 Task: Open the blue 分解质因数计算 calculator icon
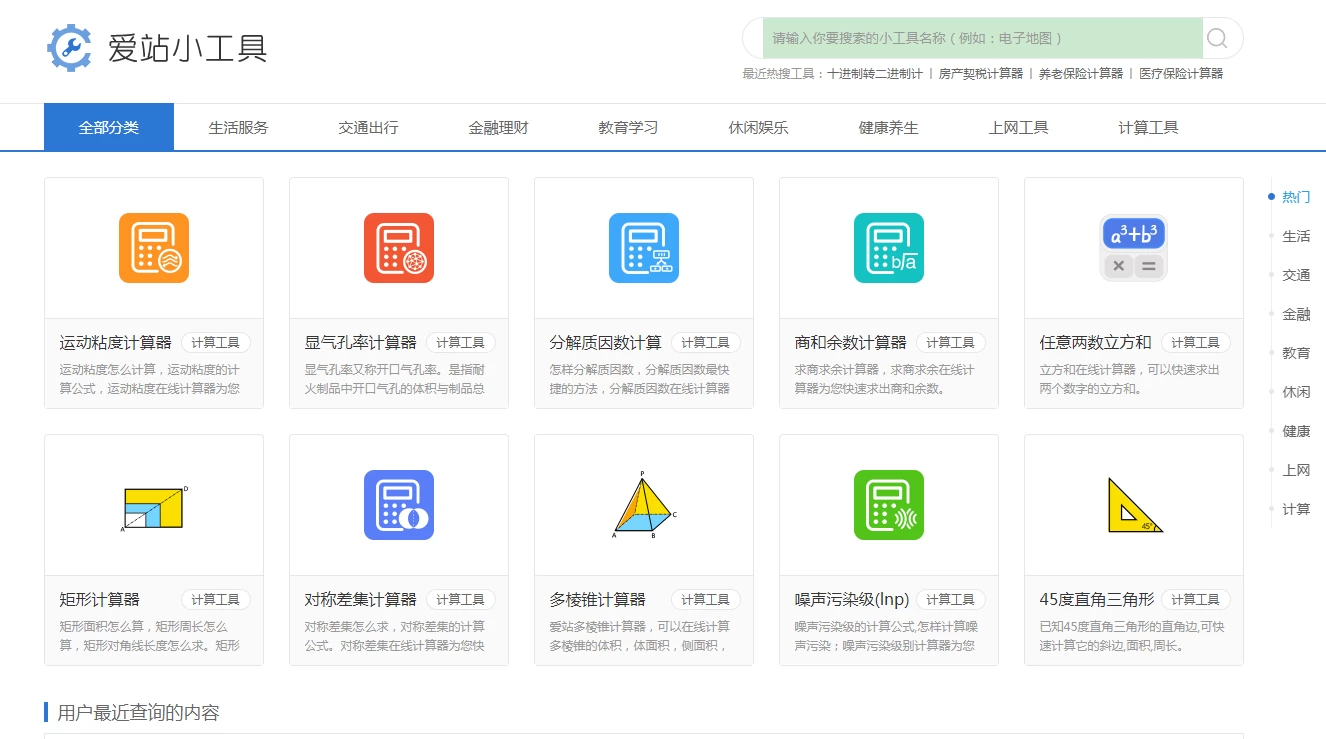point(643,248)
